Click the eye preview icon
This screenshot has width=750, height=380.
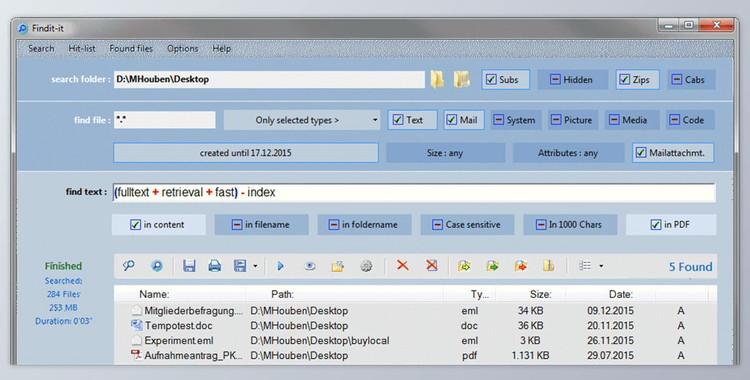click(310, 266)
